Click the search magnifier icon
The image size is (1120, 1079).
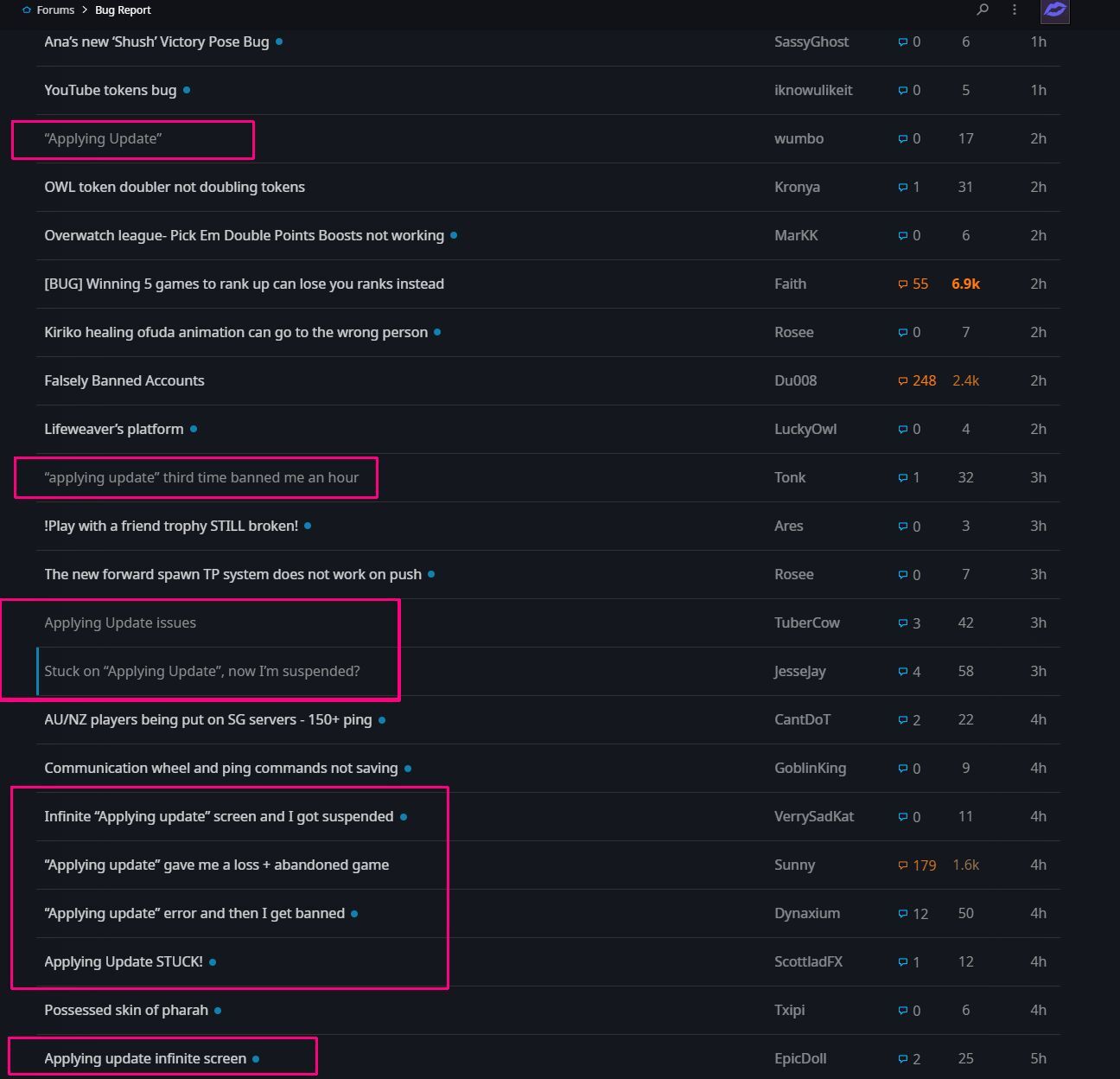click(x=983, y=10)
